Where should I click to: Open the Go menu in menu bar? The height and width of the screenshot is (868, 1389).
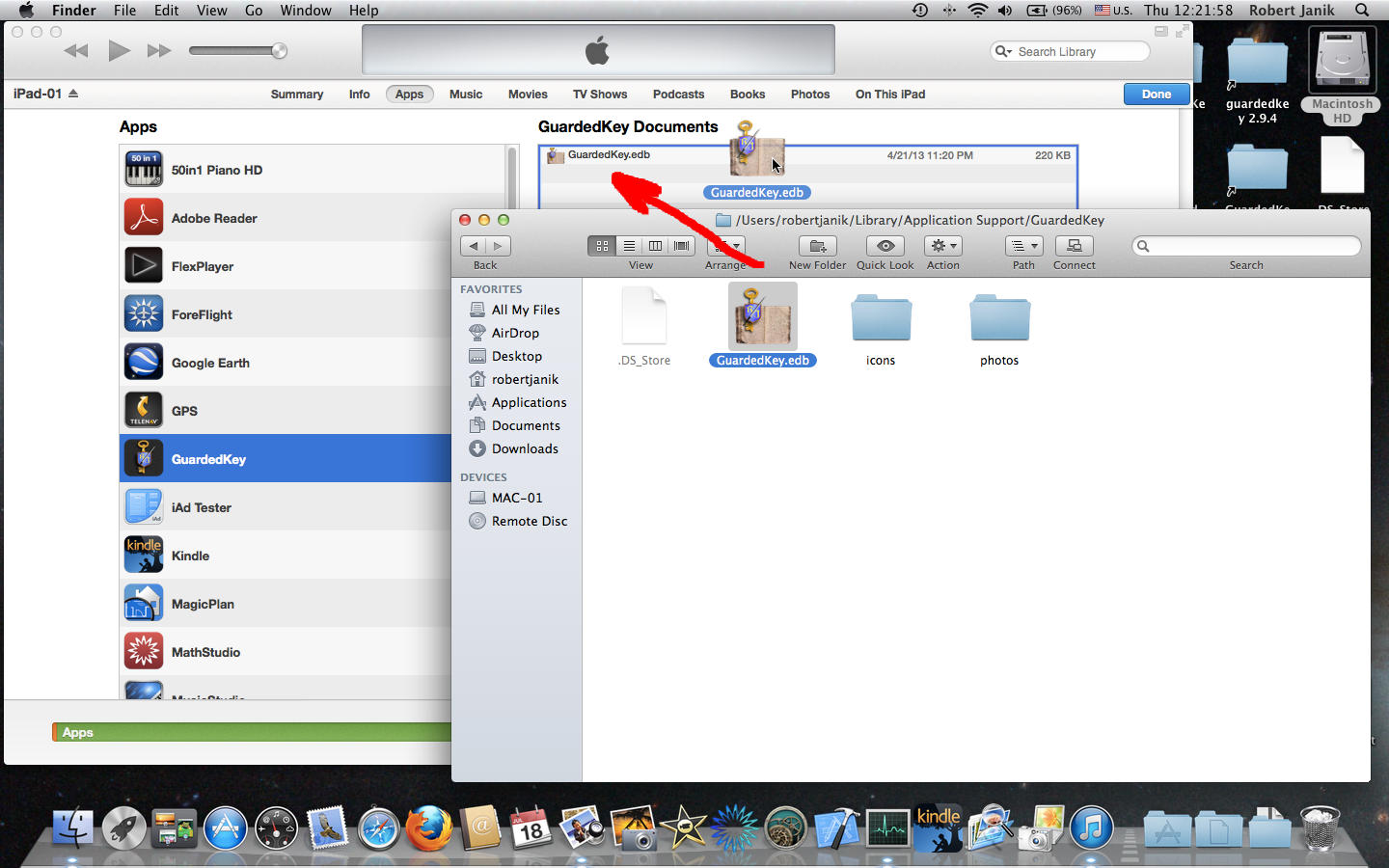pos(254,11)
